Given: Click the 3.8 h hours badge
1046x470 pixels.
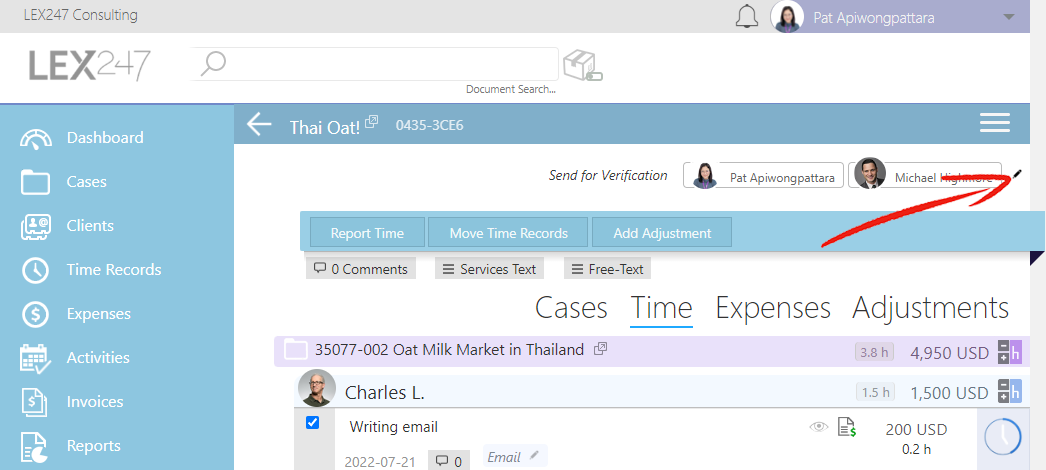Looking at the screenshot, I should point(874,353).
